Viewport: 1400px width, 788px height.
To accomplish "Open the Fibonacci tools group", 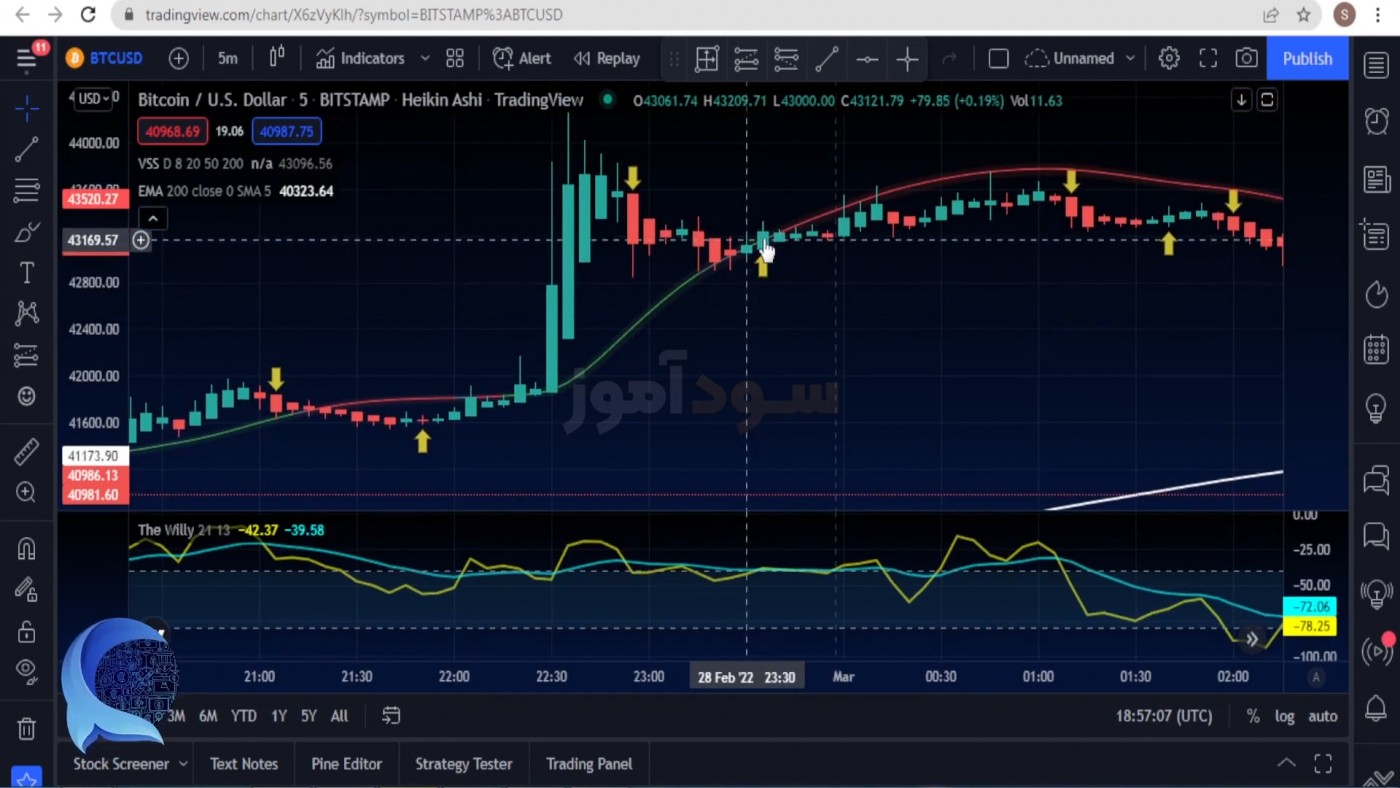I will (27, 190).
